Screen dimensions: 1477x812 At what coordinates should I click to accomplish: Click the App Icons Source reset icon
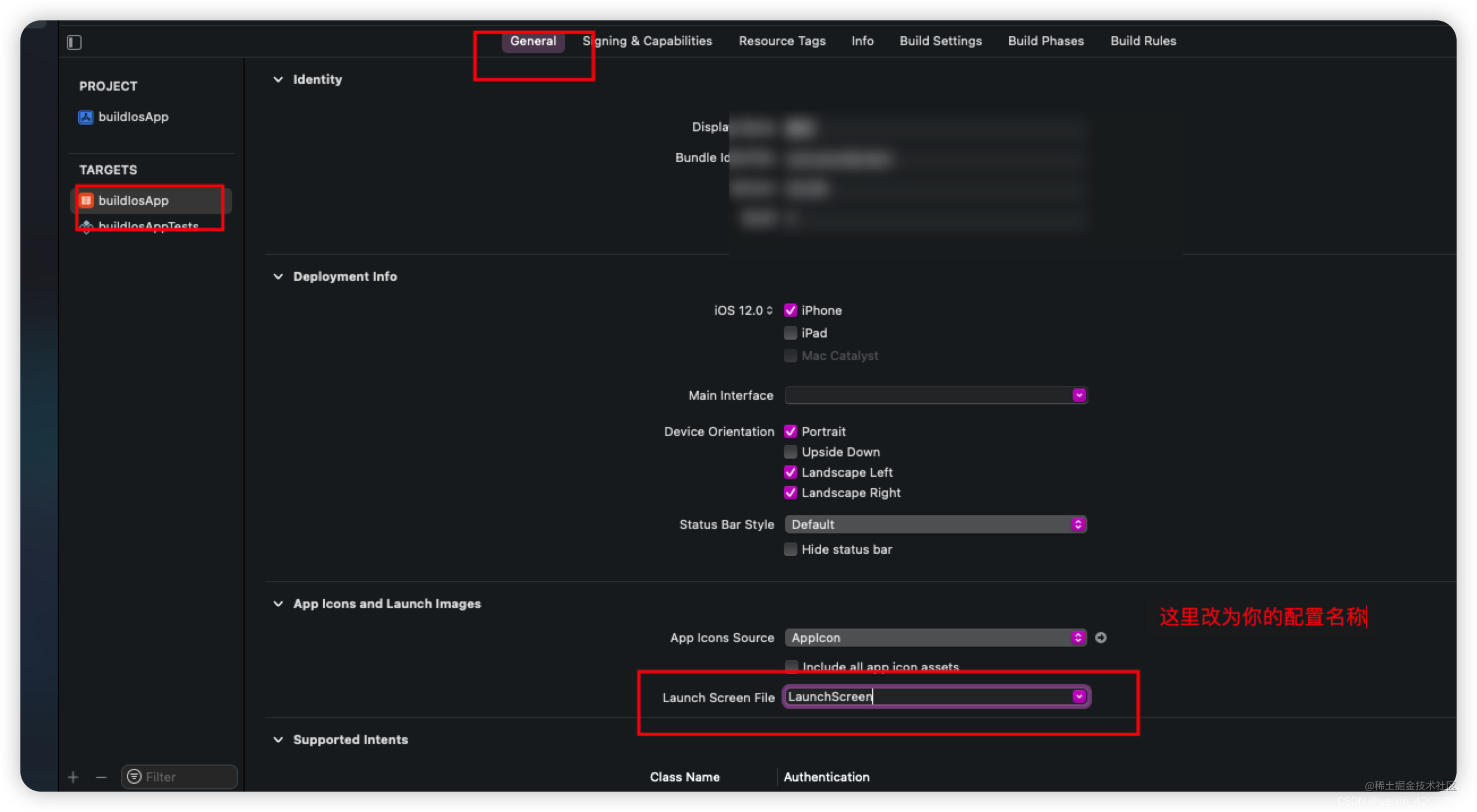[1100, 637]
